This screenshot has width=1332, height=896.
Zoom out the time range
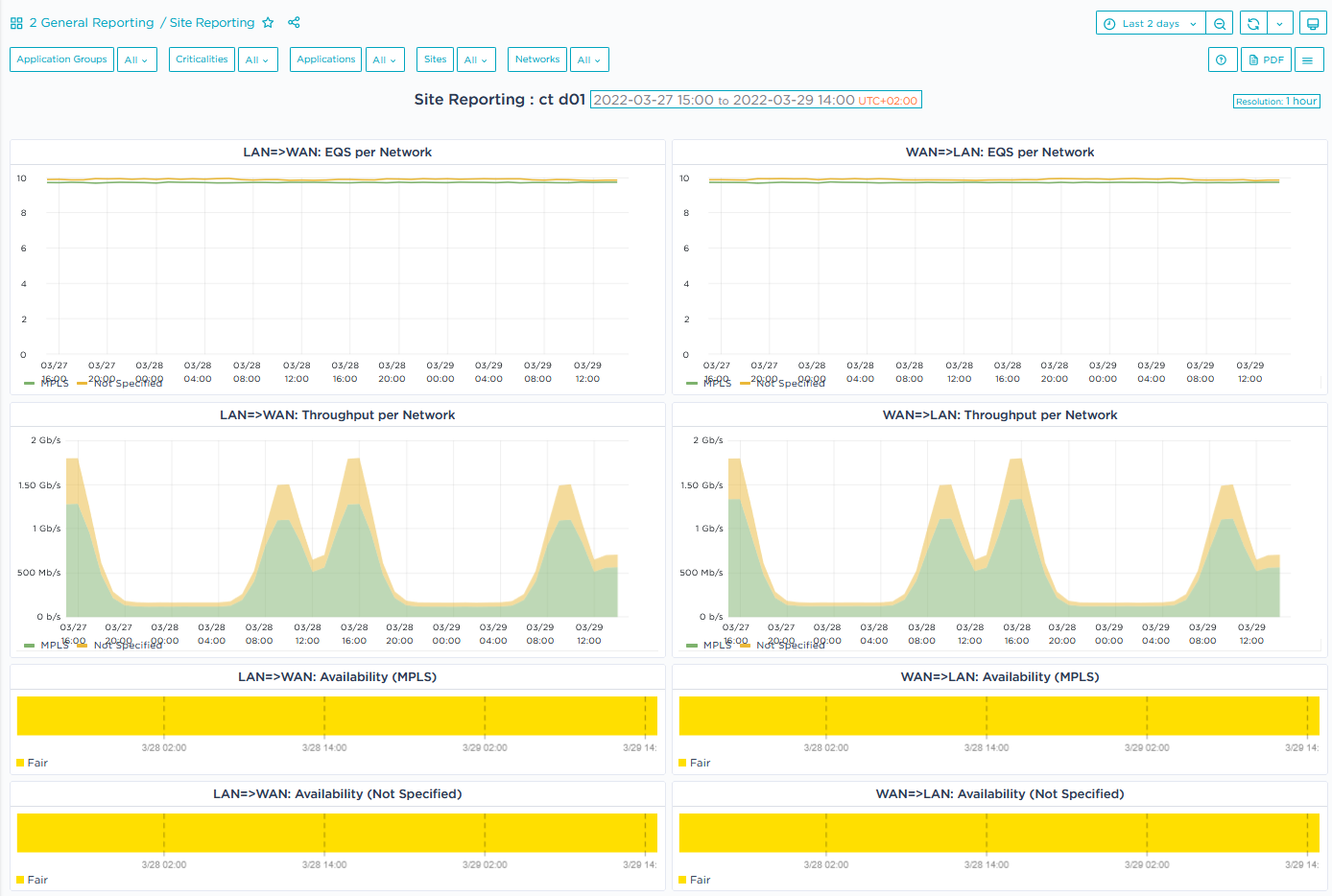point(1219,24)
